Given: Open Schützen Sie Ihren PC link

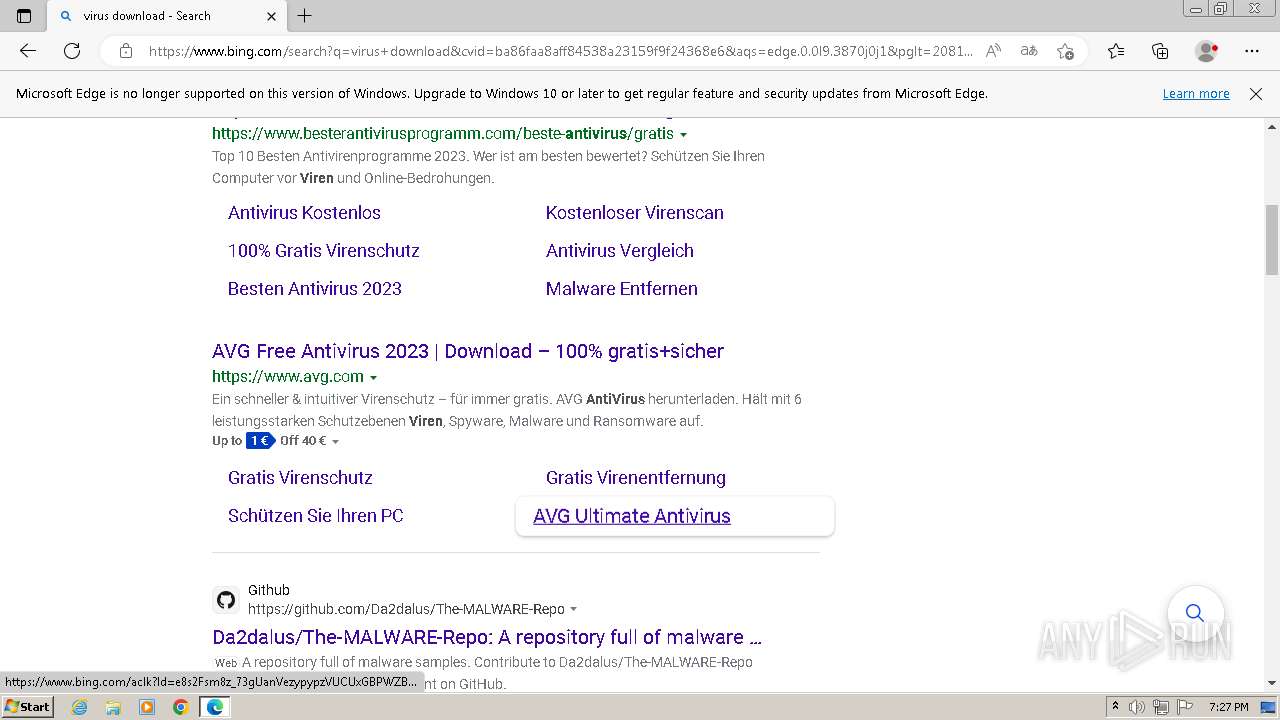Looking at the screenshot, I should click(x=316, y=516).
